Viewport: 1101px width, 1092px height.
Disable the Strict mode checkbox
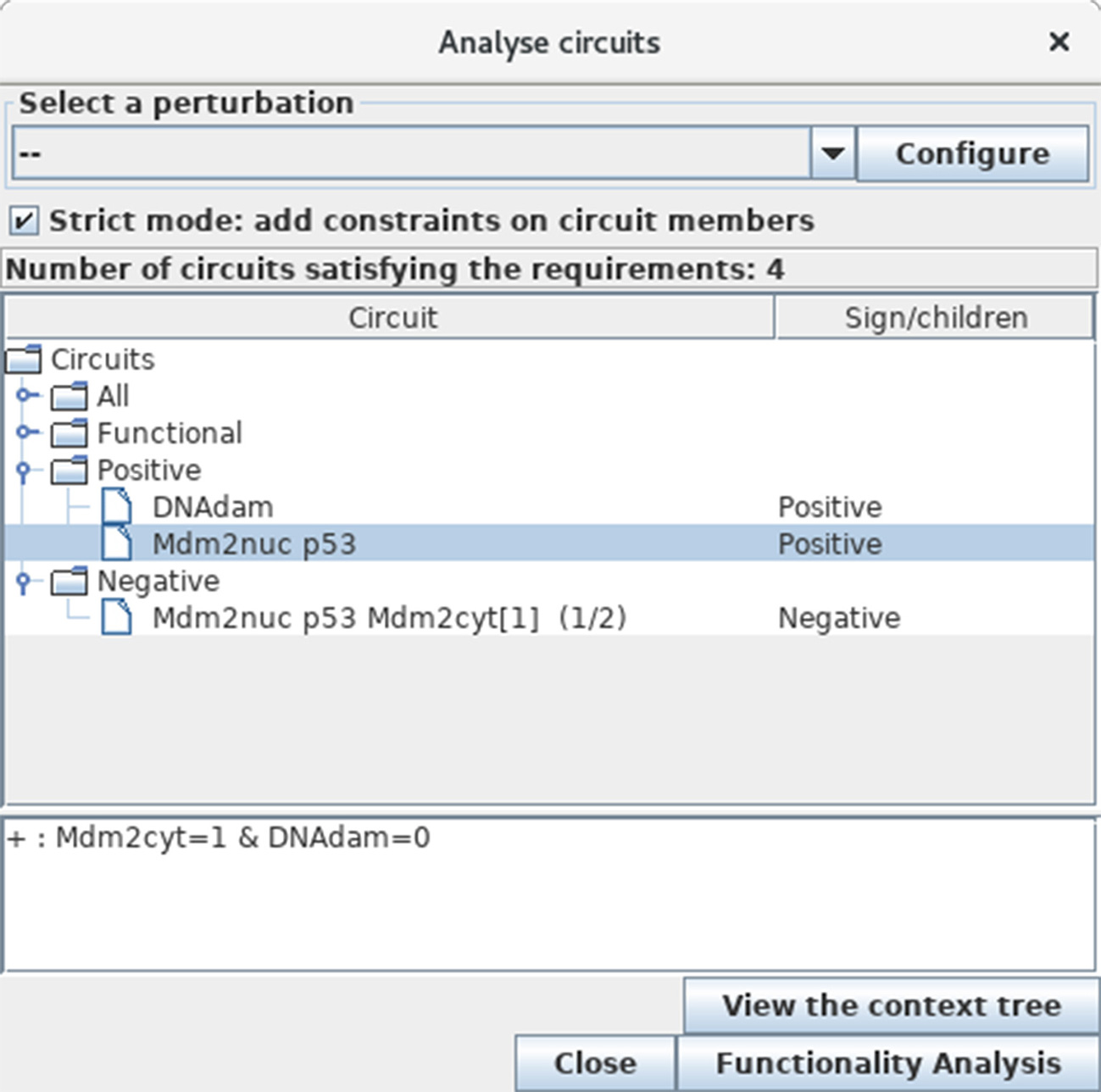[x=24, y=221]
